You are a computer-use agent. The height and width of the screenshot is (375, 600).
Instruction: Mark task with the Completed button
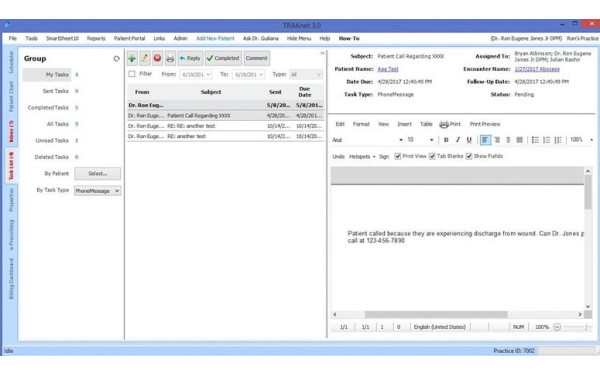click(x=223, y=58)
